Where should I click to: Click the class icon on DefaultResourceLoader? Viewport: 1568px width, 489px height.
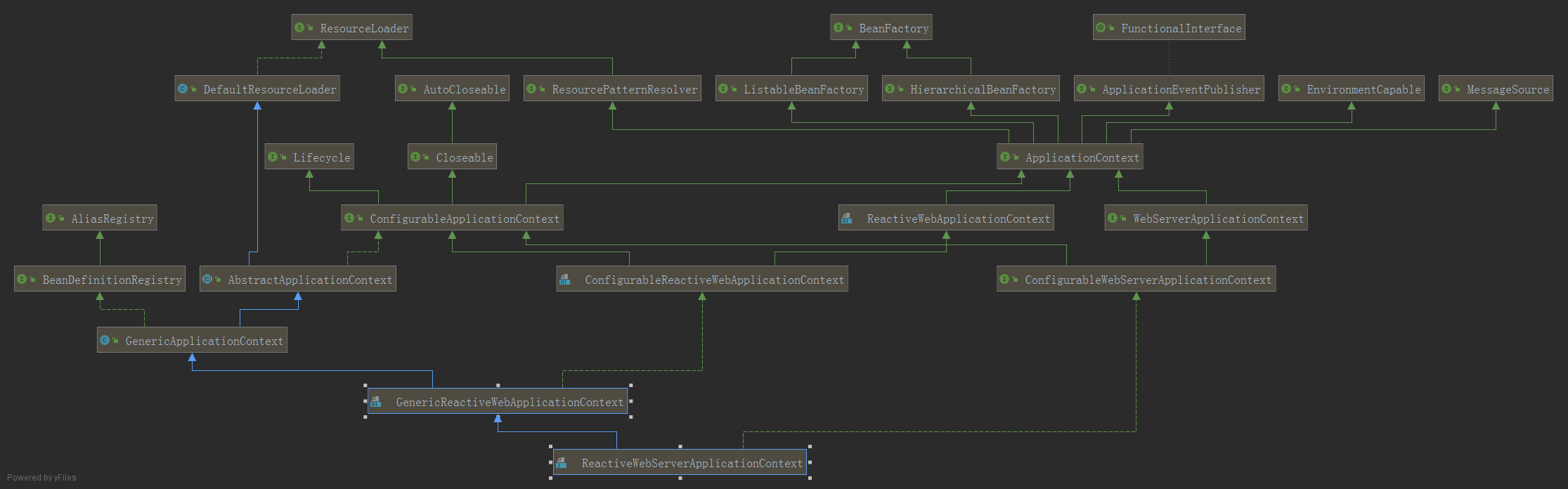183,89
